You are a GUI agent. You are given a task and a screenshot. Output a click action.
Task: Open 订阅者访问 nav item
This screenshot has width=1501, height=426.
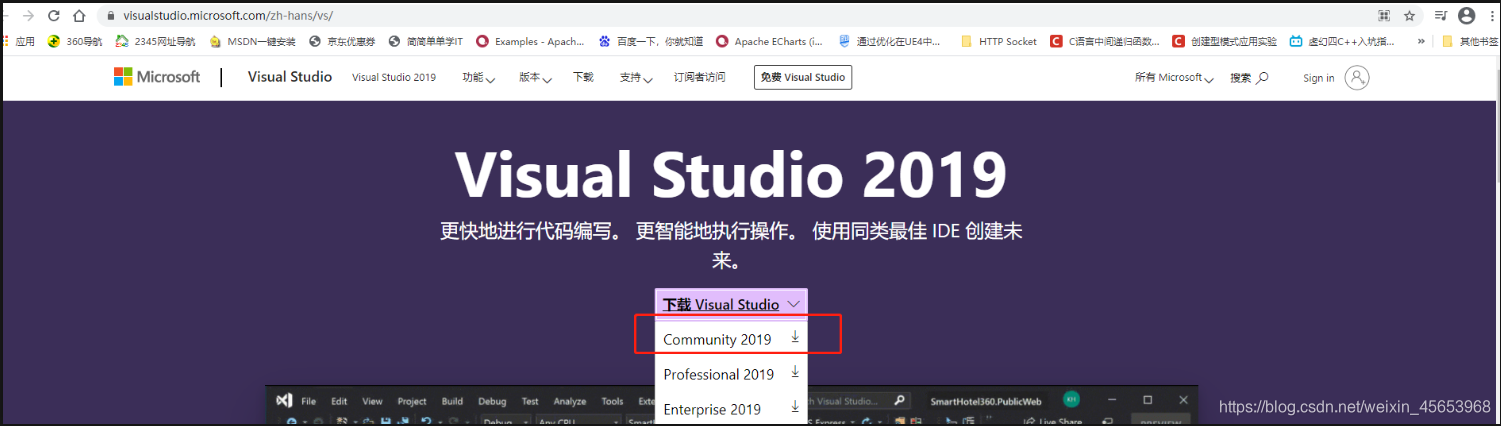click(700, 77)
